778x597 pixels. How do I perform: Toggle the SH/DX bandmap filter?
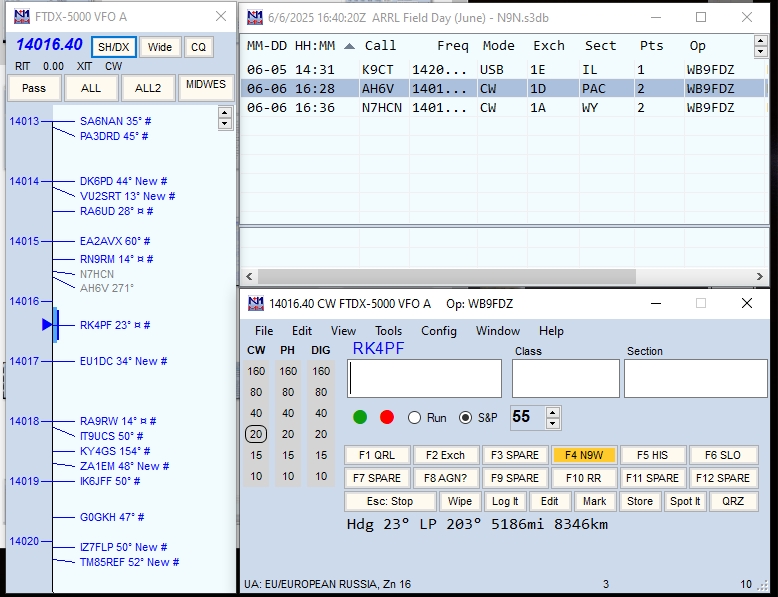pos(113,47)
